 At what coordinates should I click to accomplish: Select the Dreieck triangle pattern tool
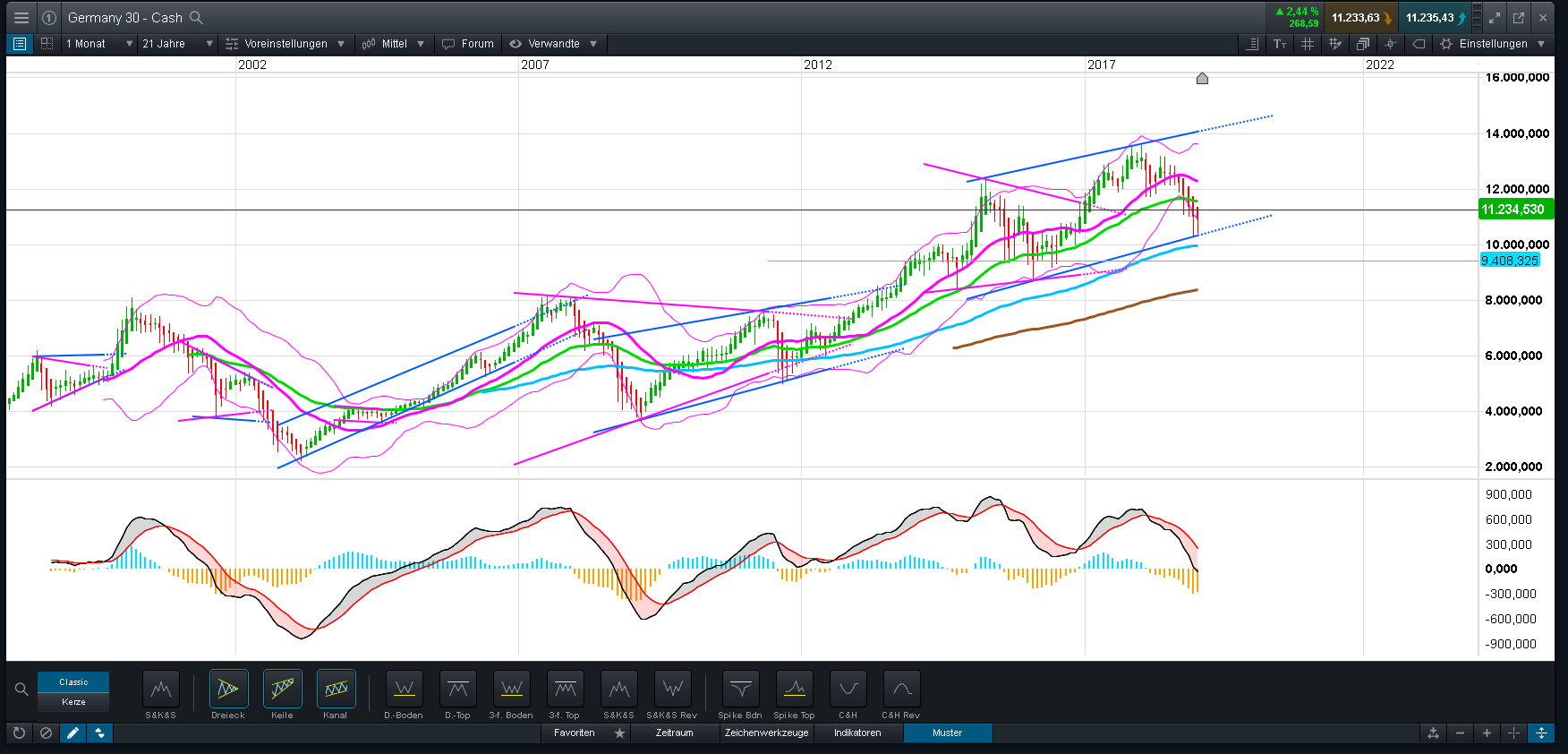coord(228,690)
